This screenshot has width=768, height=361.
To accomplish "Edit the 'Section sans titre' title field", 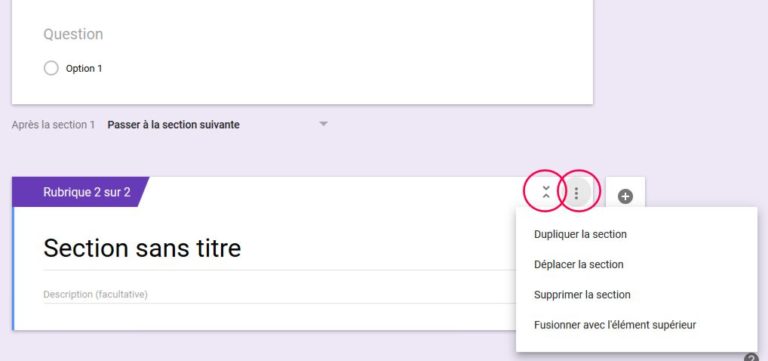I will pyautogui.click(x=279, y=248).
